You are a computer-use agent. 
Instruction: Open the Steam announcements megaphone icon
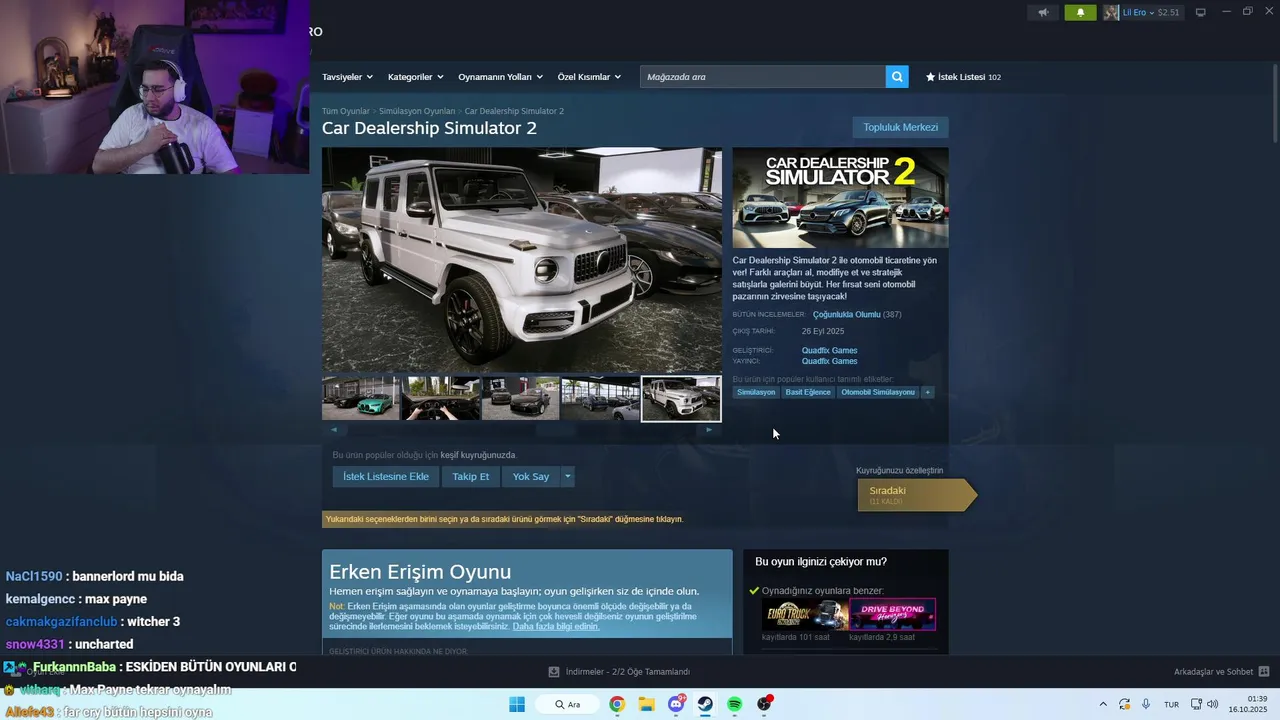click(x=1043, y=12)
